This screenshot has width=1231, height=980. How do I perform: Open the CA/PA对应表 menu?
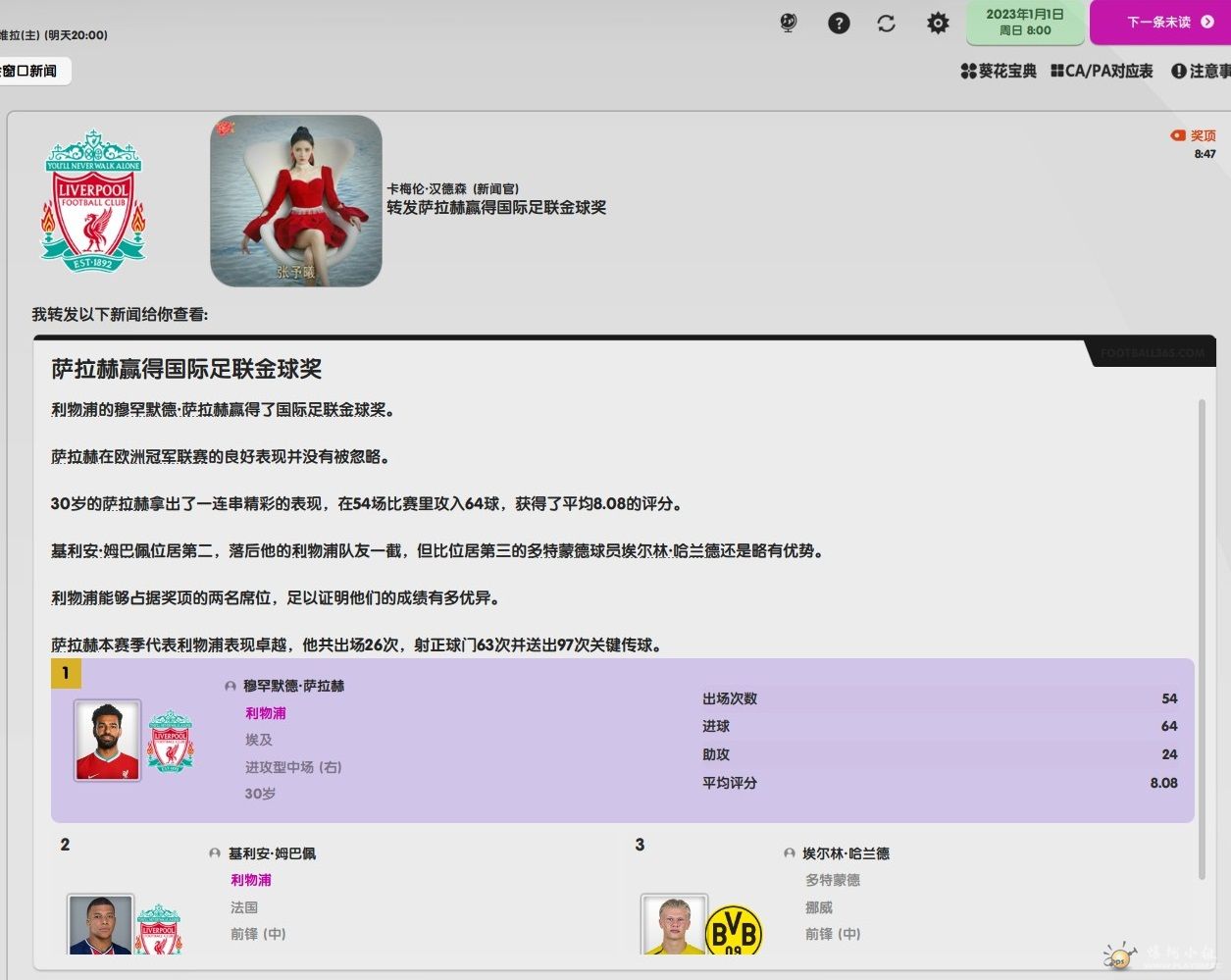click(1102, 71)
